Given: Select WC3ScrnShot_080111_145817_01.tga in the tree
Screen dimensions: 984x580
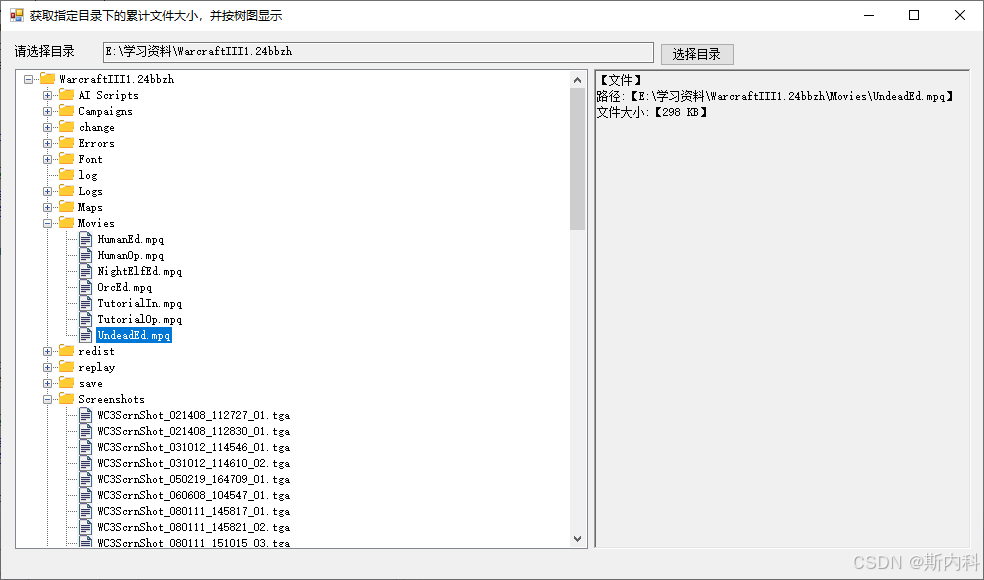Looking at the screenshot, I should pos(193,511).
